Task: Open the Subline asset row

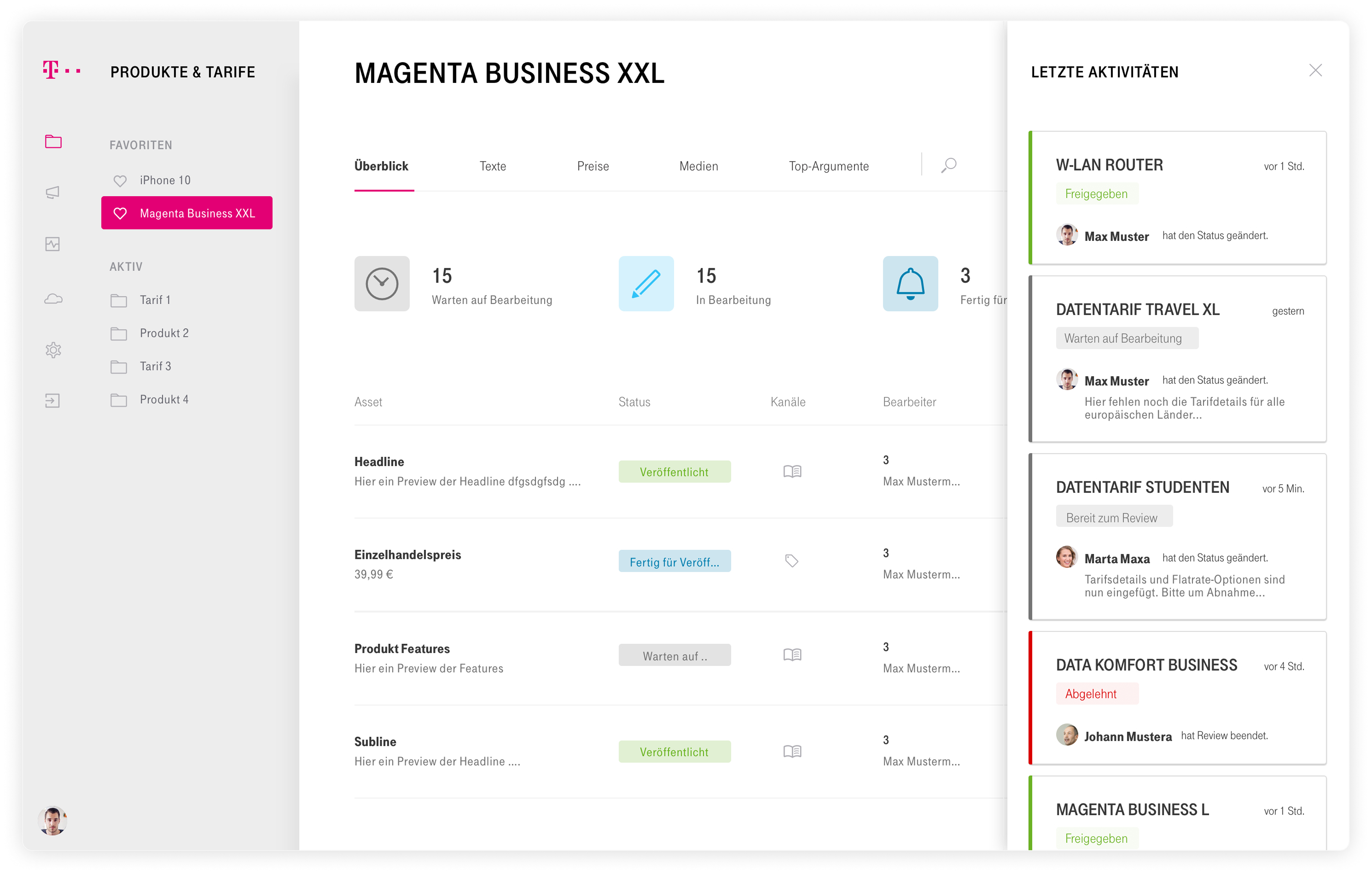Action: coord(680,751)
